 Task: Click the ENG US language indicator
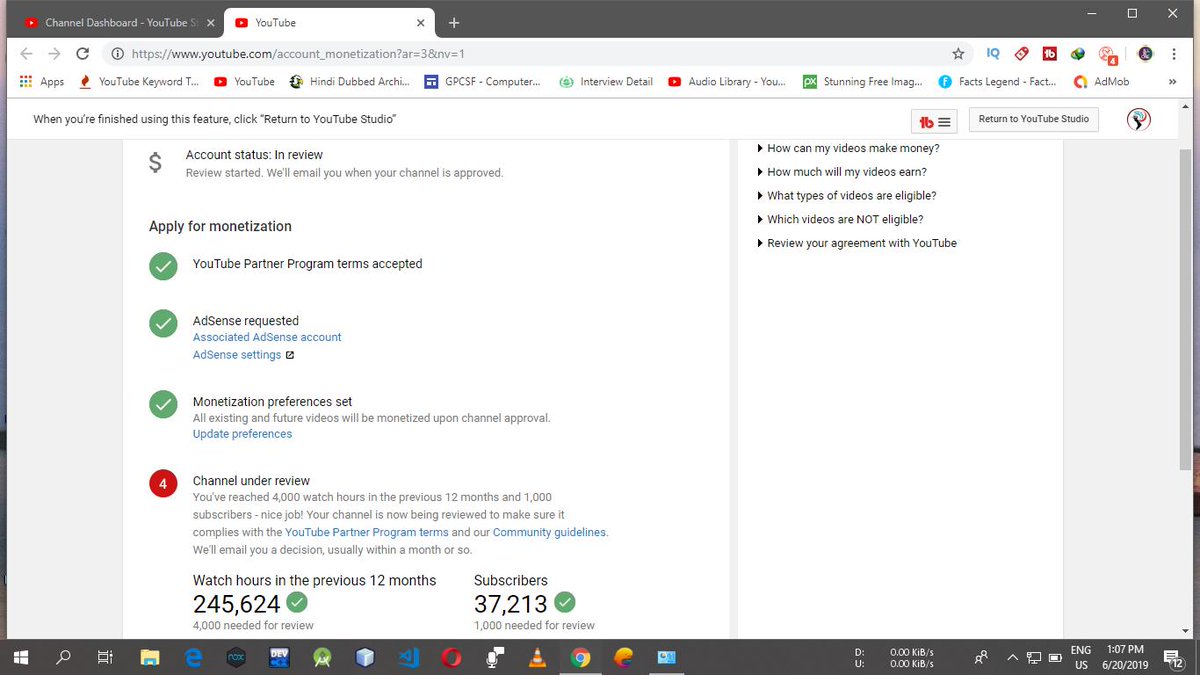[1081, 657]
